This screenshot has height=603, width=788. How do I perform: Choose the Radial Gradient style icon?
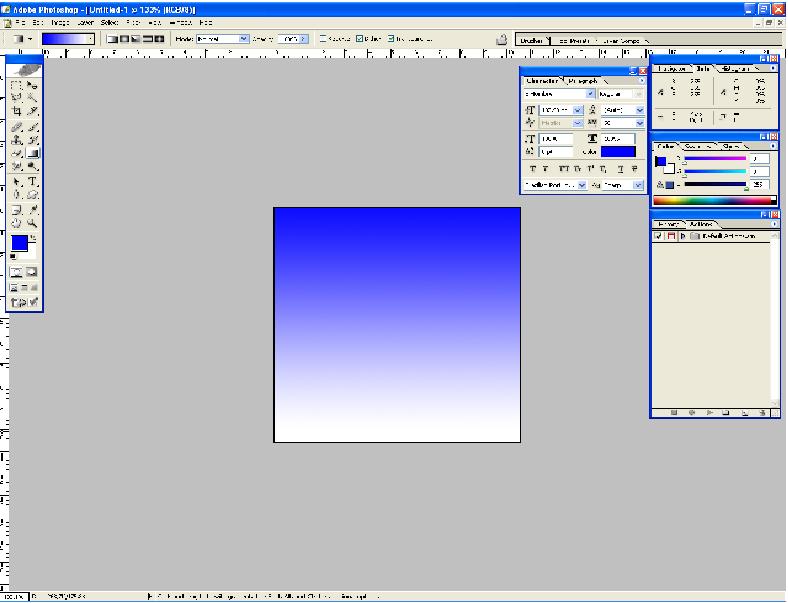(124, 39)
